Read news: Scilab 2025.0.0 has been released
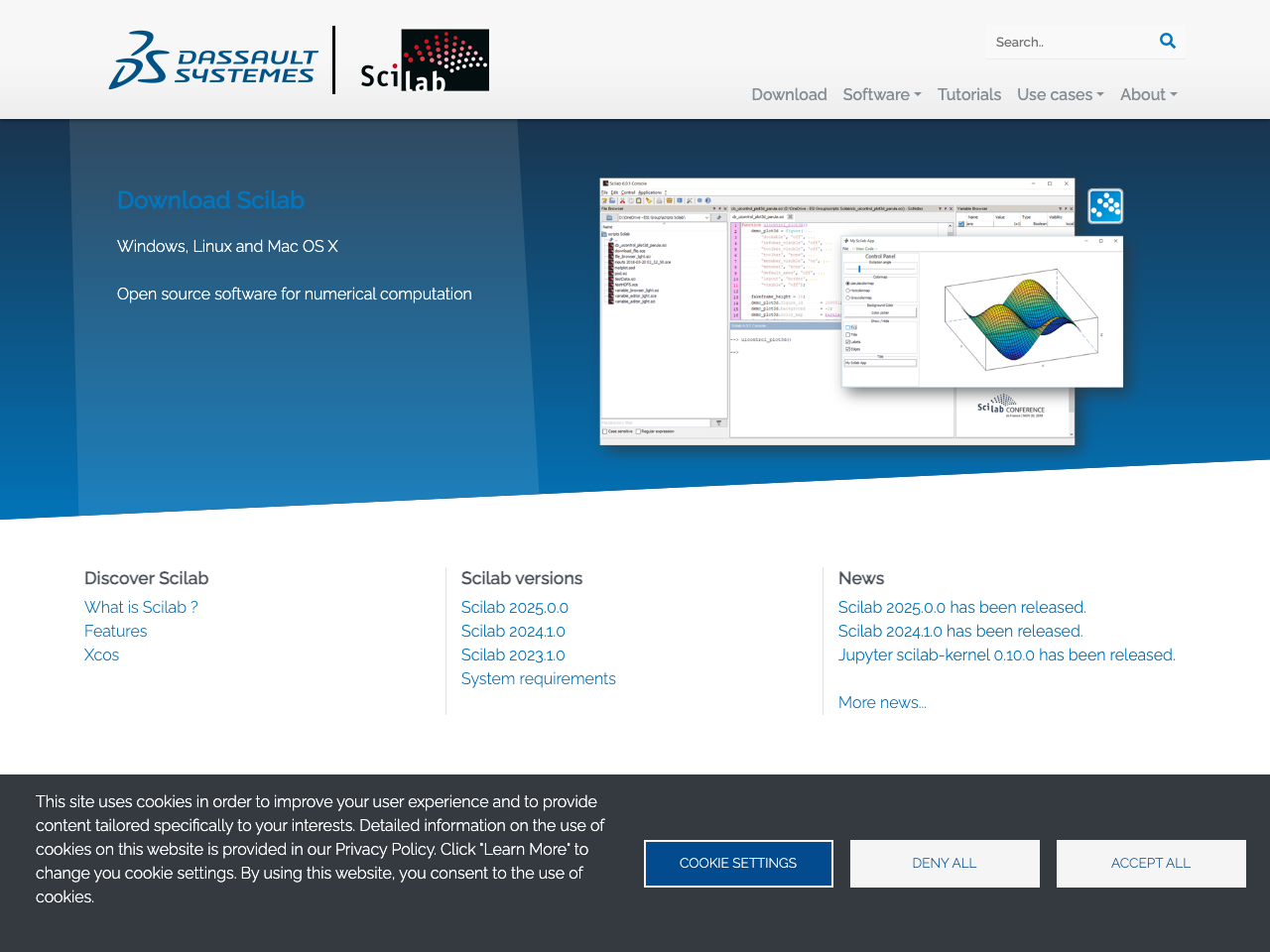This screenshot has height=952, width=1270. point(962,607)
